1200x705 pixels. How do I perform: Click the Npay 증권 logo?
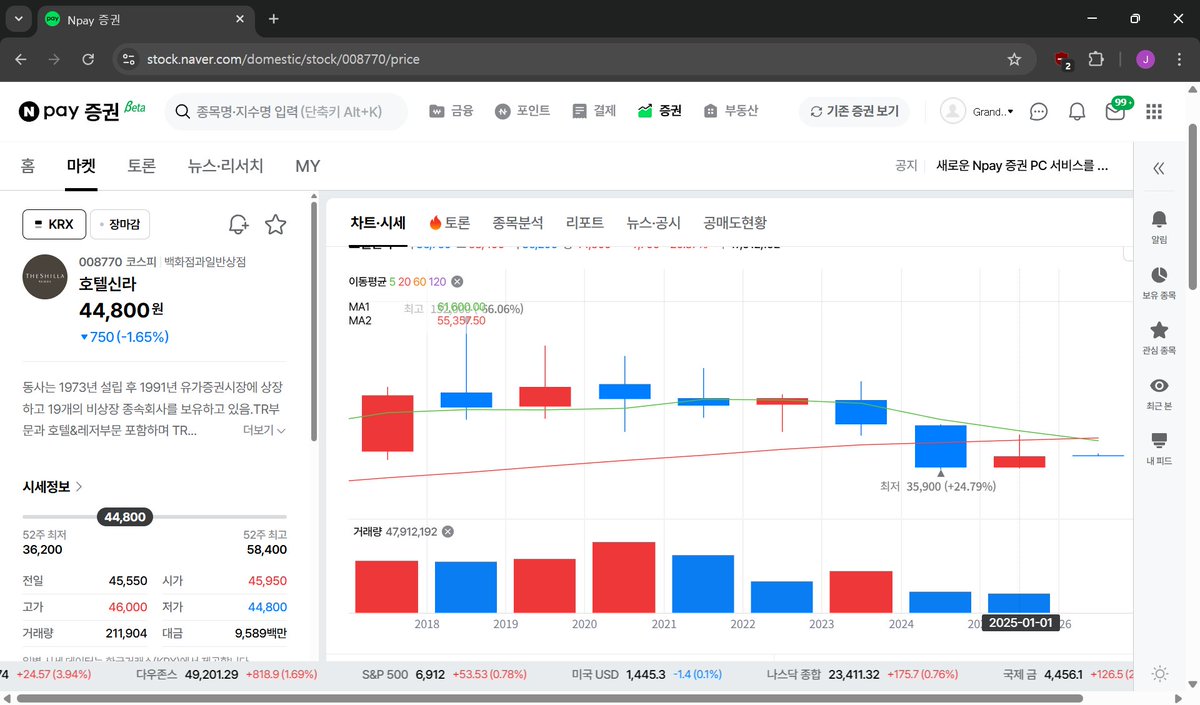[82, 111]
